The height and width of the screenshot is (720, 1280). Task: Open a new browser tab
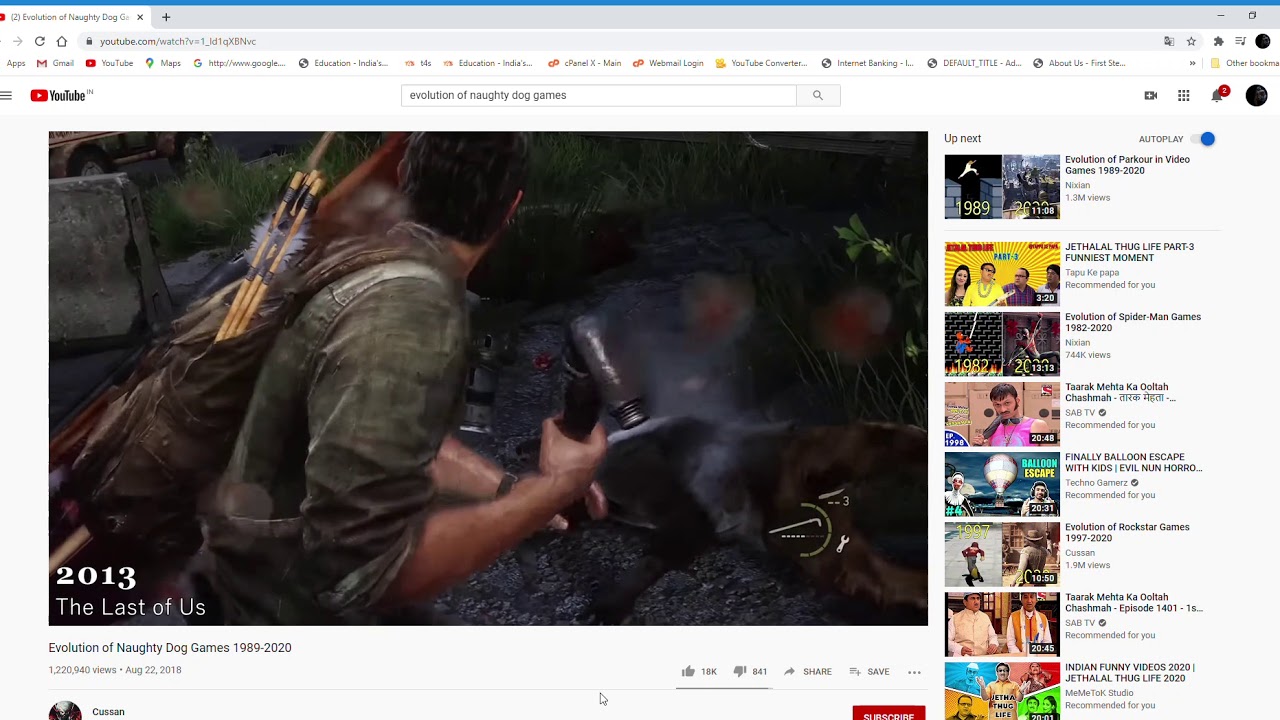[166, 17]
